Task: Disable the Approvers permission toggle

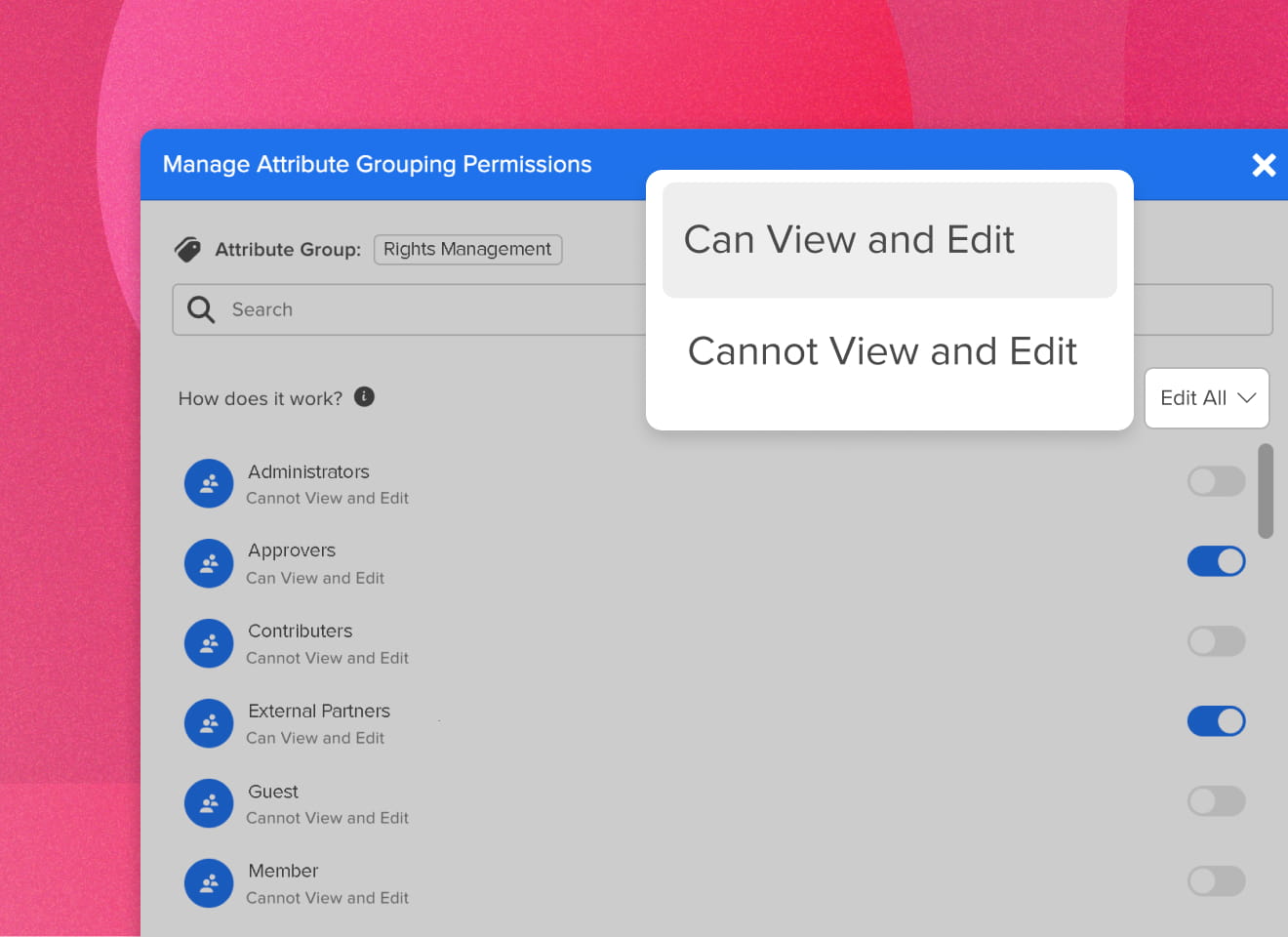Action: point(1216,561)
